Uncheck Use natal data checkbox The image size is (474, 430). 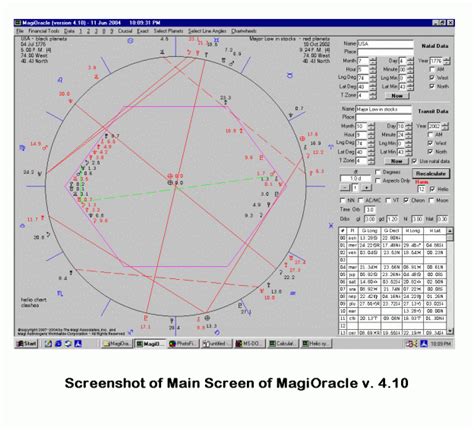[x=414, y=161]
